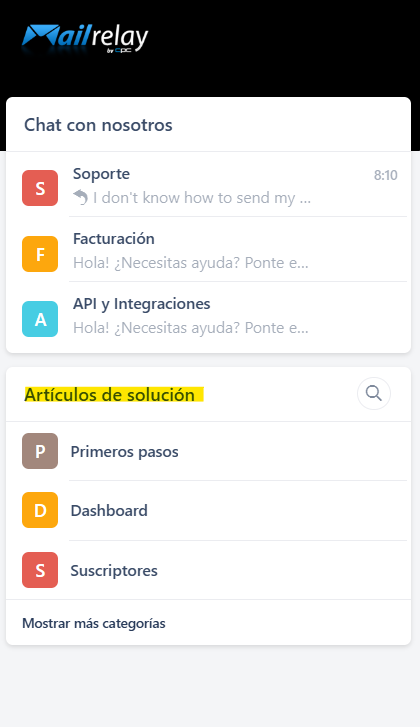Open search for solution articles
The image size is (420, 727).
[x=374, y=394]
